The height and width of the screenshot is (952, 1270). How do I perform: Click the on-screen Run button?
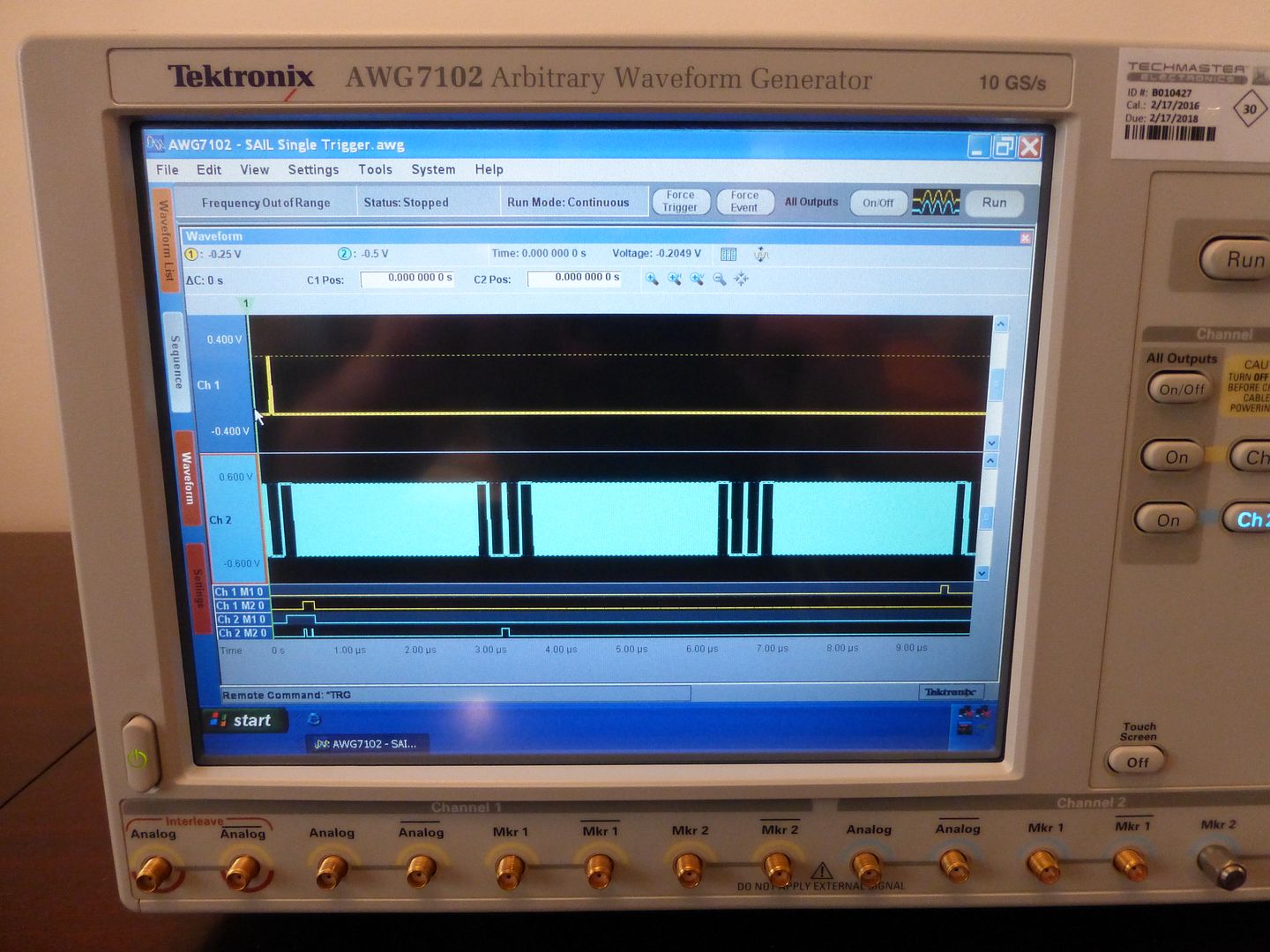click(994, 203)
